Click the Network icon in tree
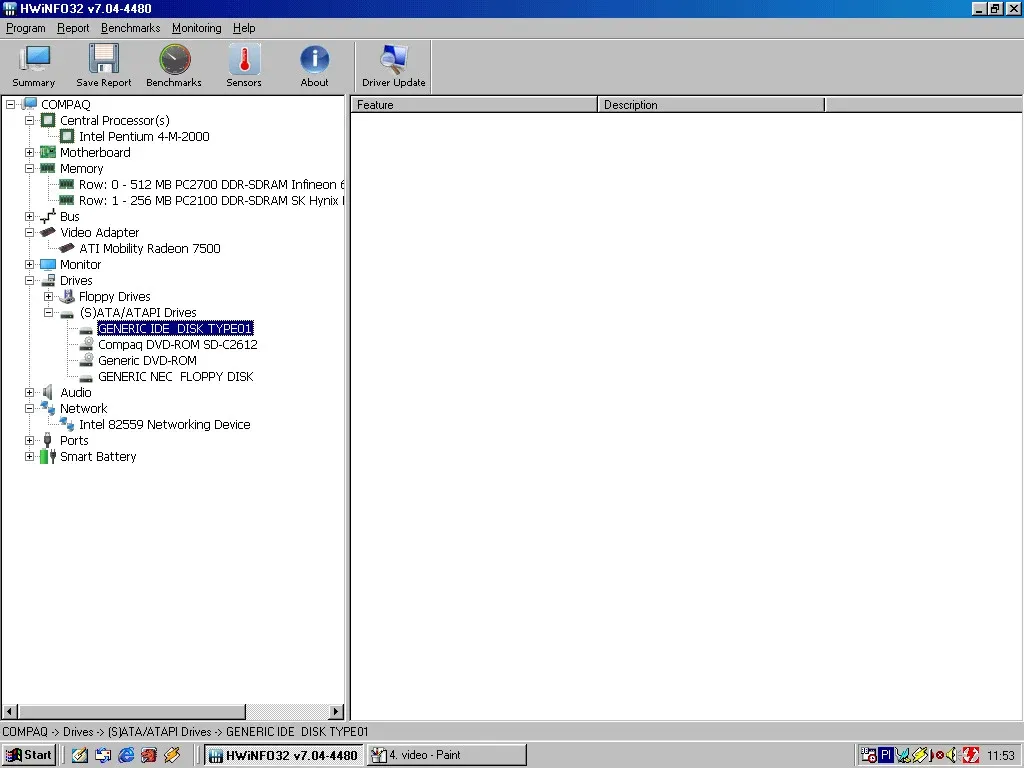 coord(48,408)
